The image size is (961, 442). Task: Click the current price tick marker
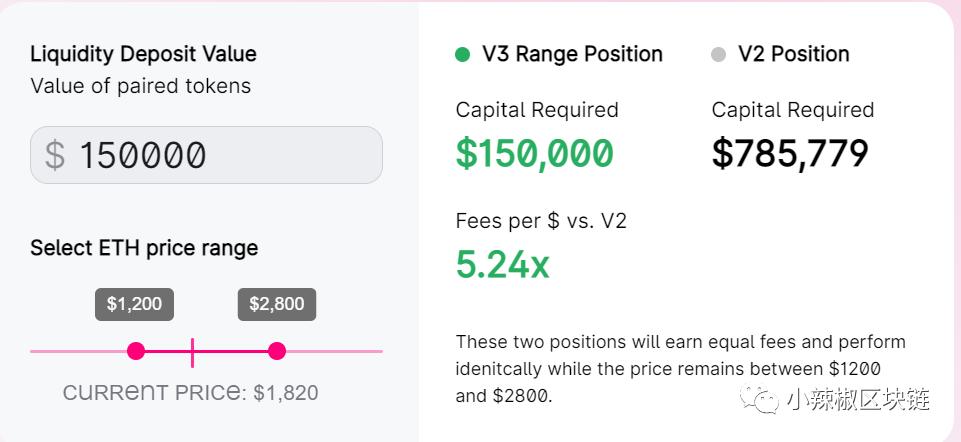click(192, 352)
